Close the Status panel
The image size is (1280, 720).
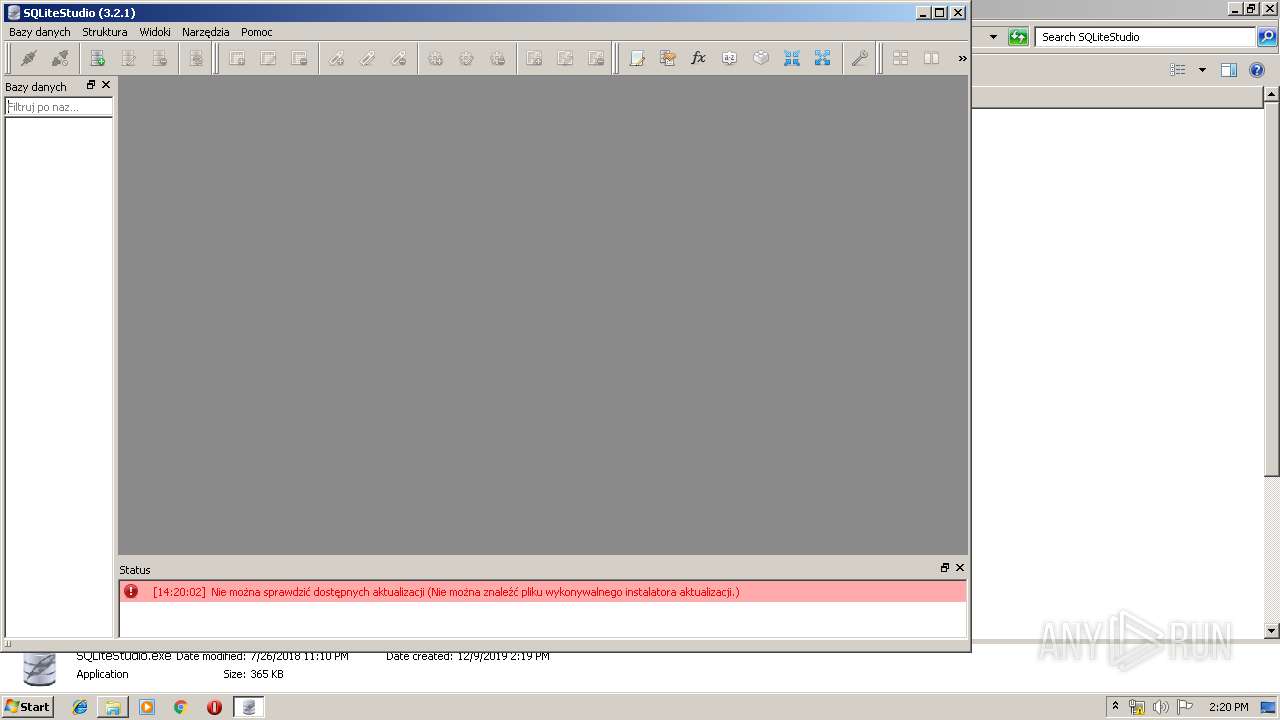pyautogui.click(x=960, y=568)
